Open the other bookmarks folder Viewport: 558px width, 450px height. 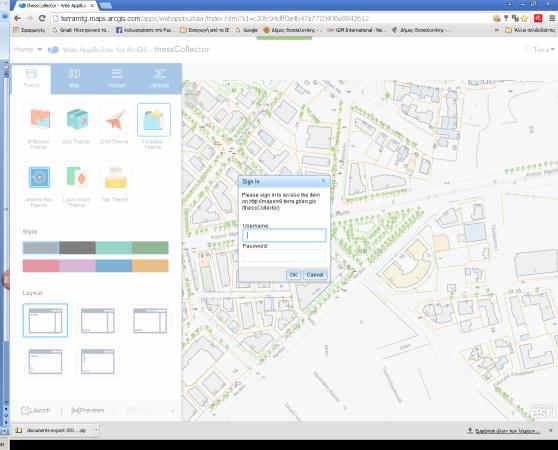530,30
